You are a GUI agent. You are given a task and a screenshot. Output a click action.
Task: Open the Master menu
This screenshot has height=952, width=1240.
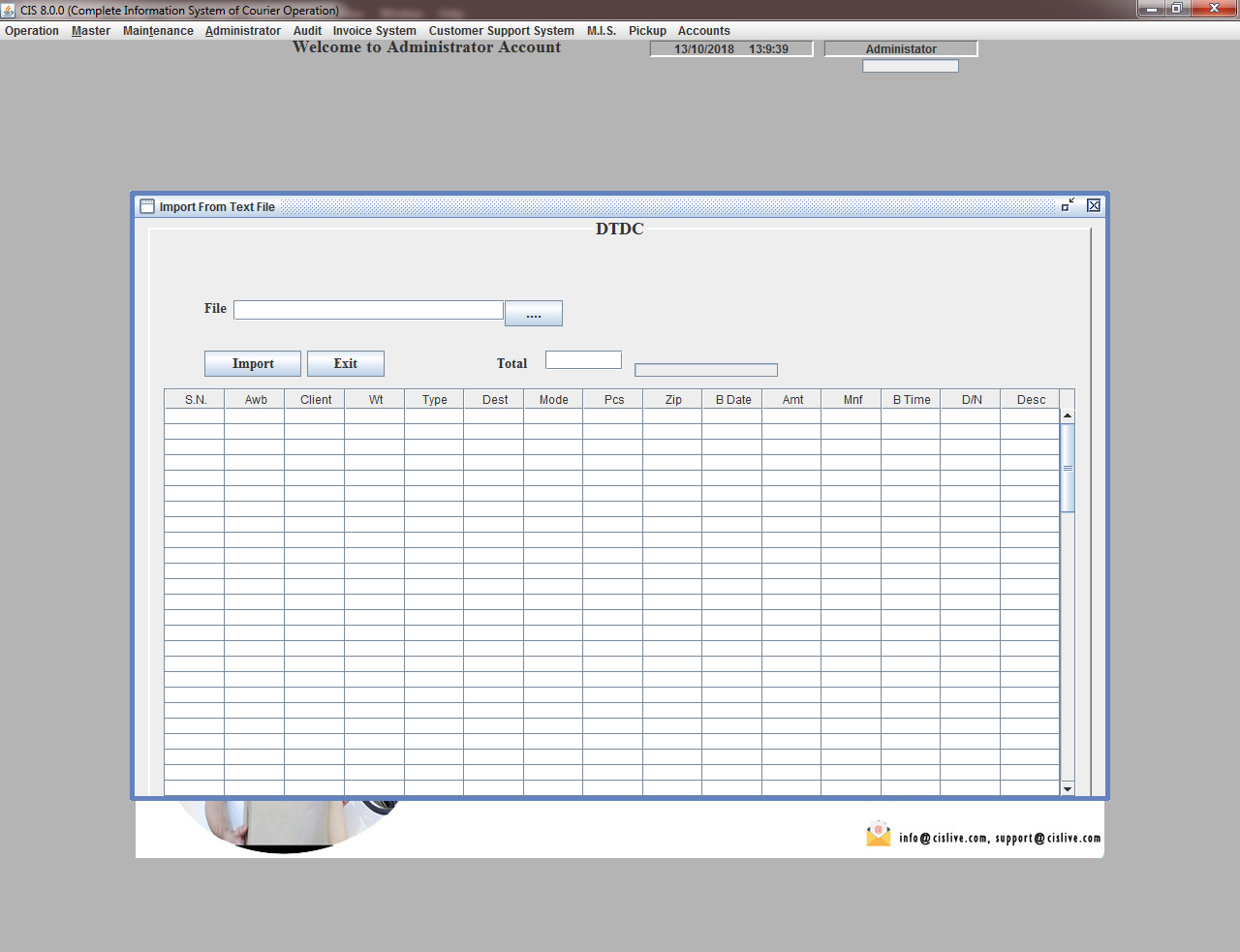coord(91,31)
